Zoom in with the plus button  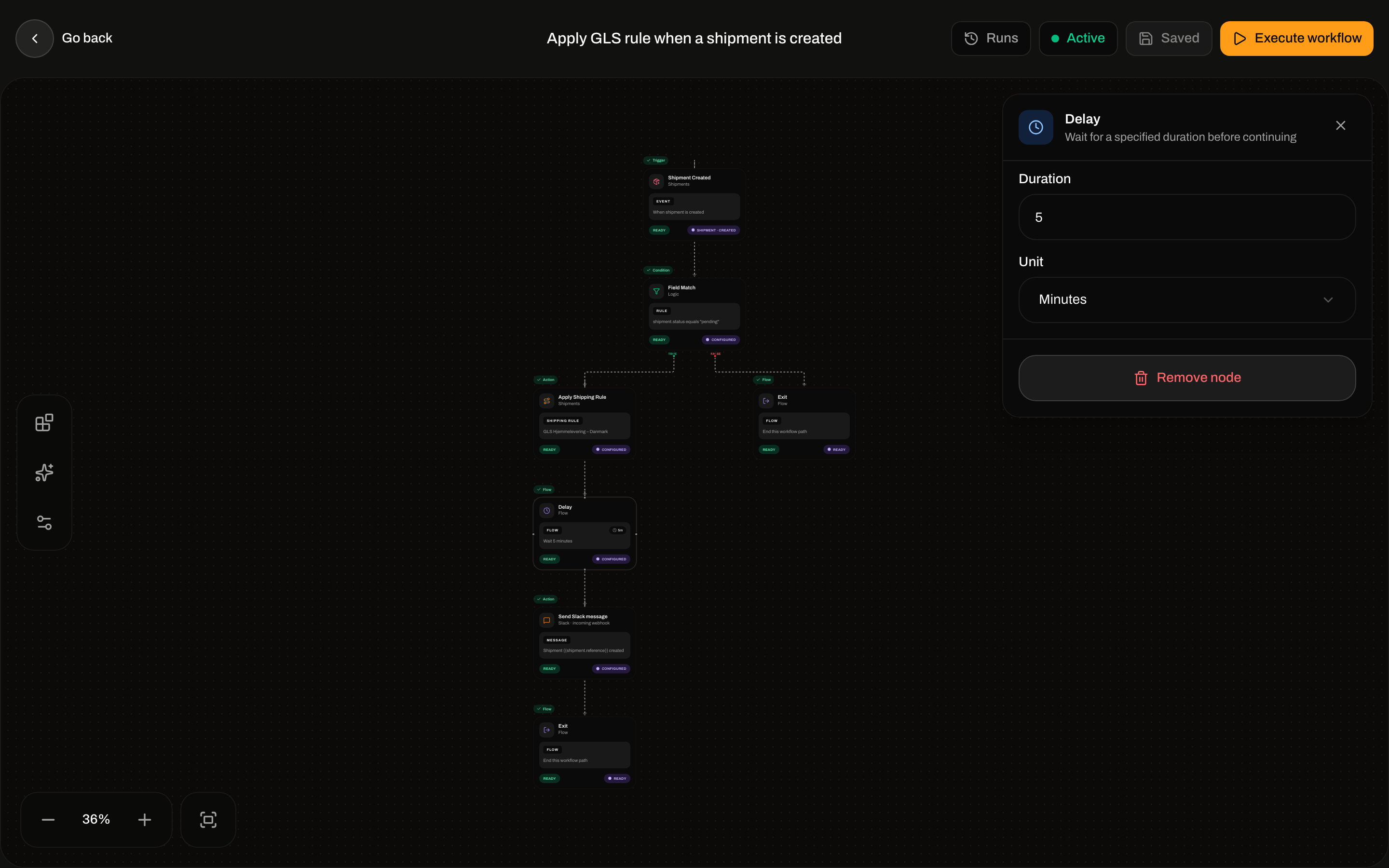pos(145,819)
